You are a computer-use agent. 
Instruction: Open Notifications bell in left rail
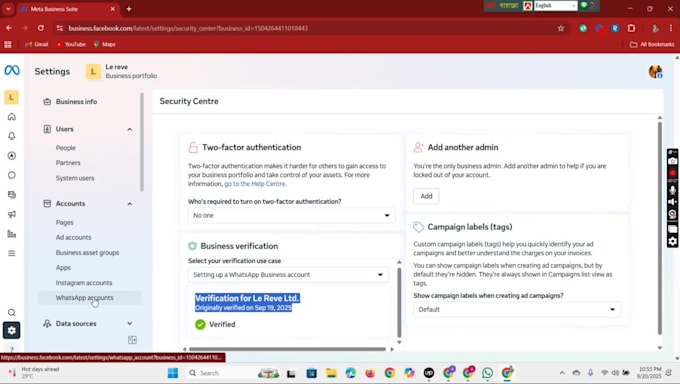pyautogui.click(x=12, y=136)
